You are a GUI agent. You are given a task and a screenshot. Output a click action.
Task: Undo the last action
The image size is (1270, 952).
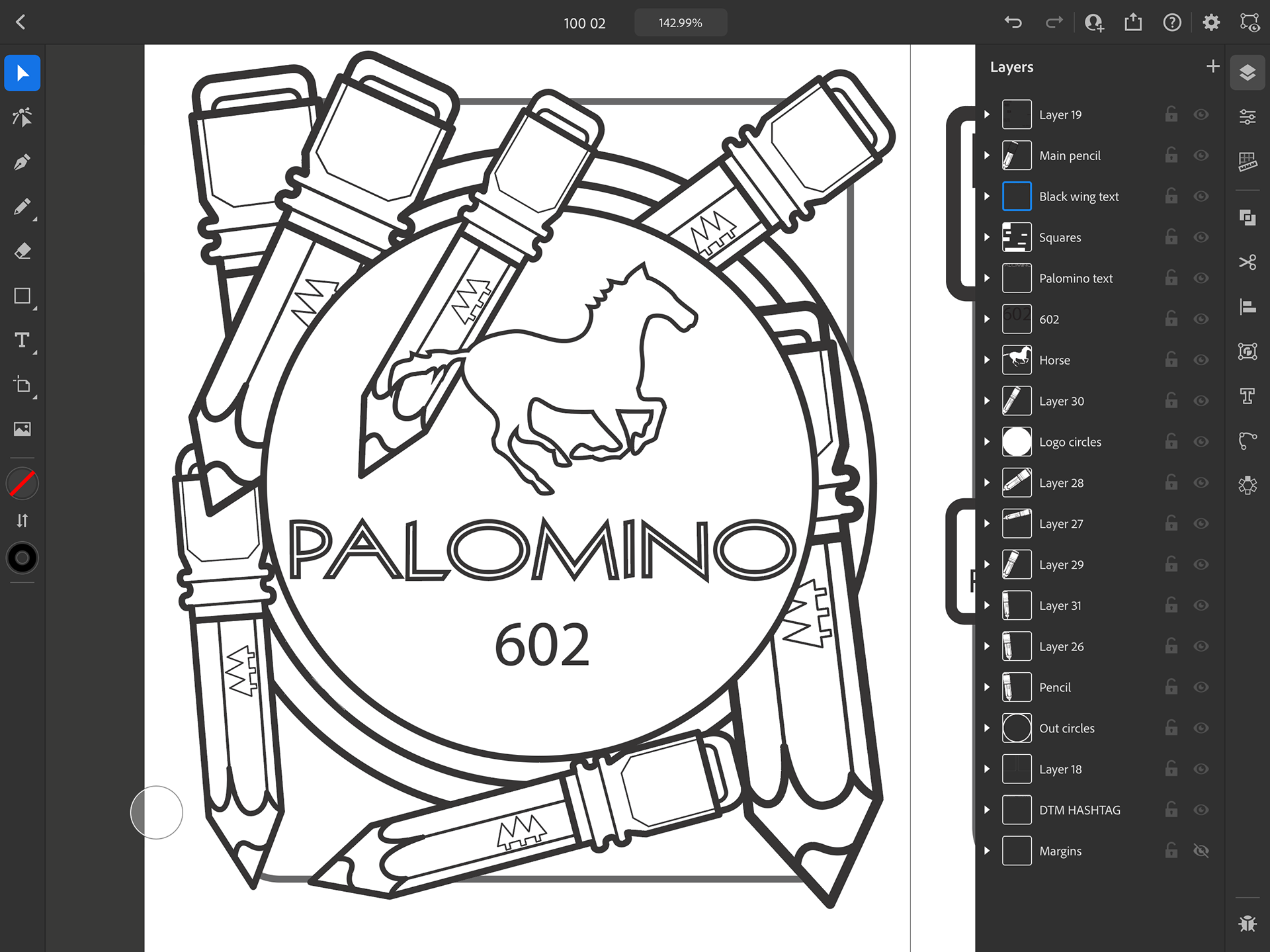pyautogui.click(x=1013, y=22)
